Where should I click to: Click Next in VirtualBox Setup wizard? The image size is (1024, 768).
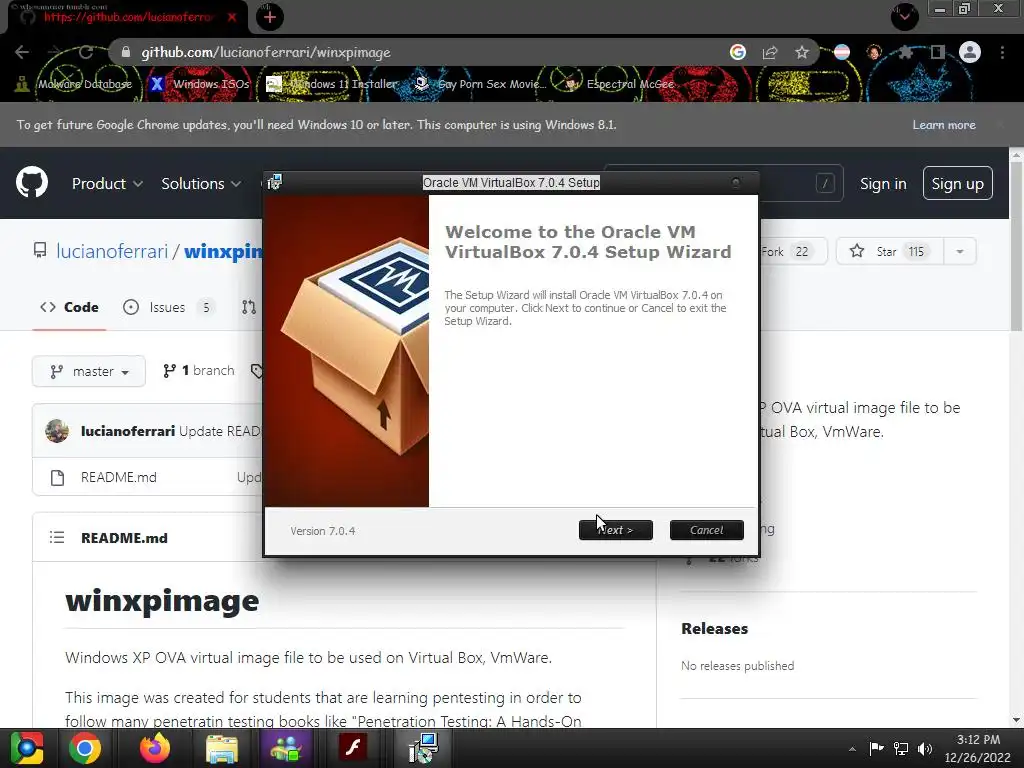pyautogui.click(x=615, y=530)
